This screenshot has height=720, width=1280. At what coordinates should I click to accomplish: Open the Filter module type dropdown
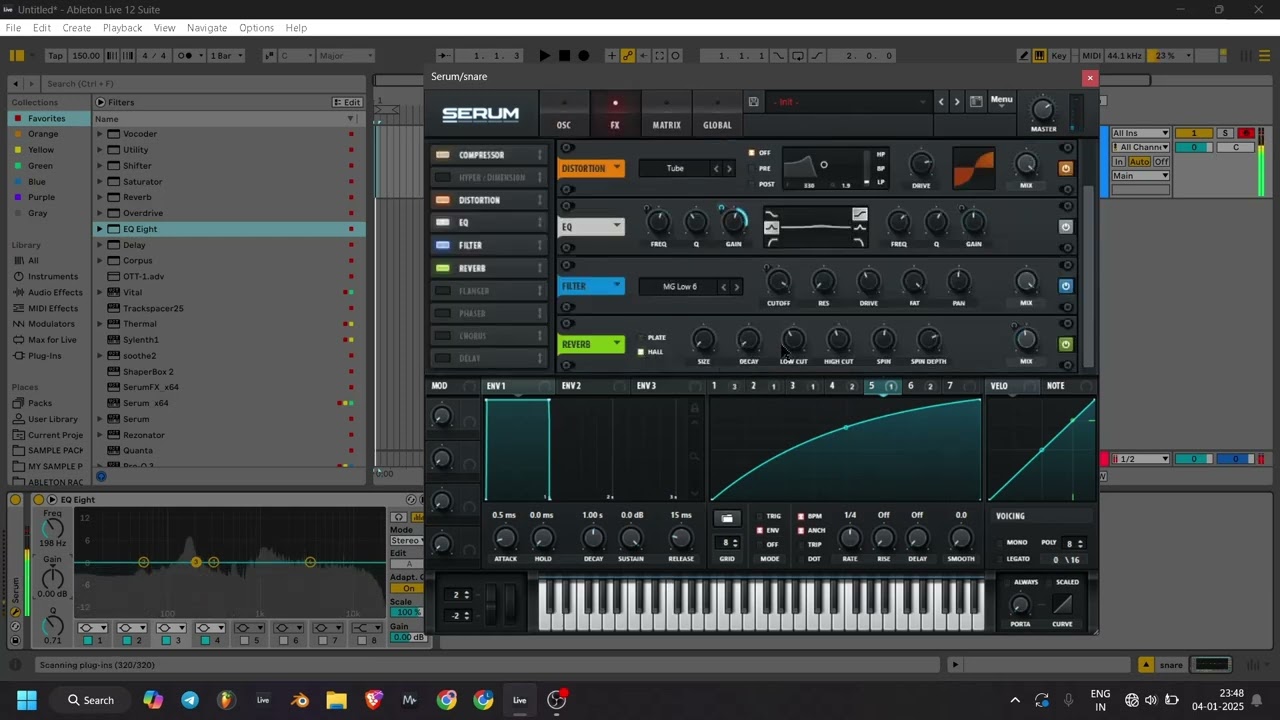(592, 286)
